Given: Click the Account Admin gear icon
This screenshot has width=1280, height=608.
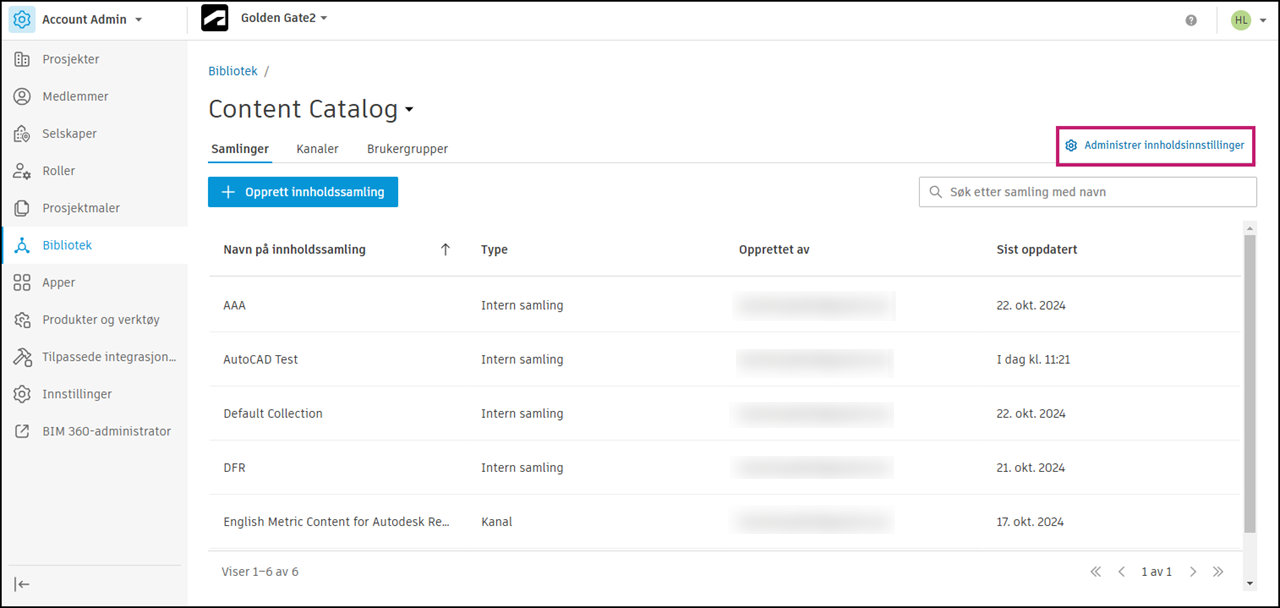Looking at the screenshot, I should tap(22, 20).
